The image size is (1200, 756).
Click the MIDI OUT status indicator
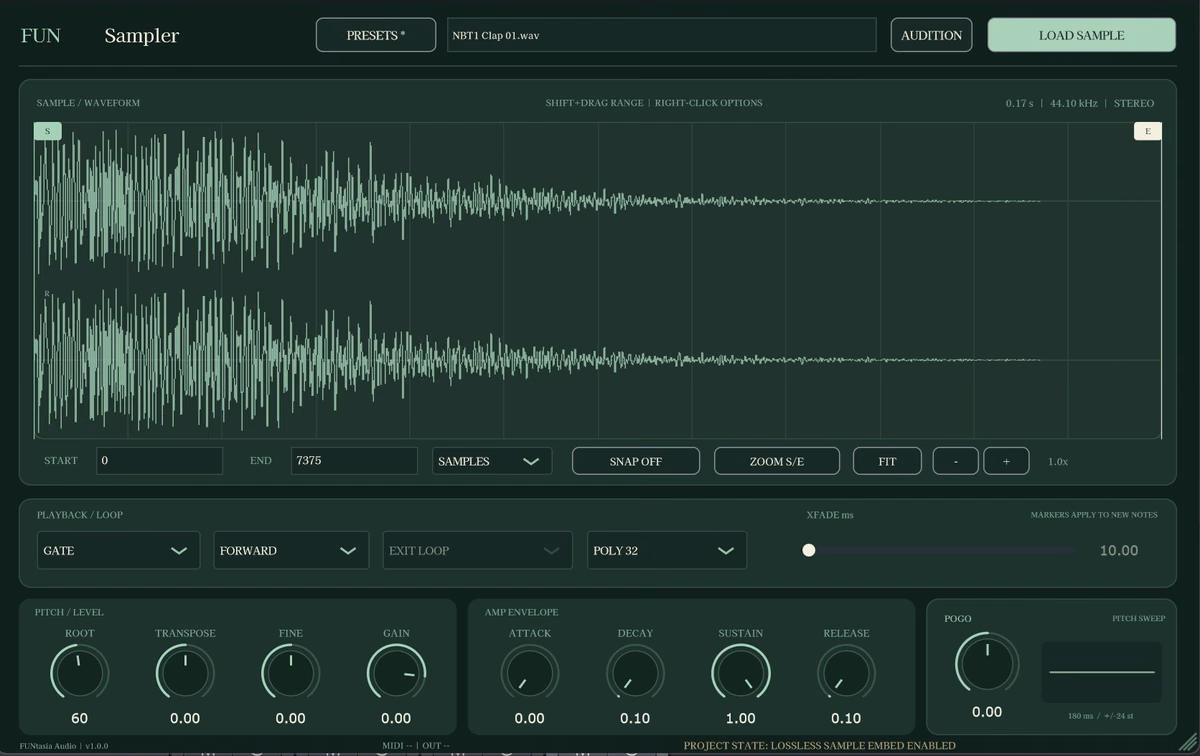(x=417, y=745)
